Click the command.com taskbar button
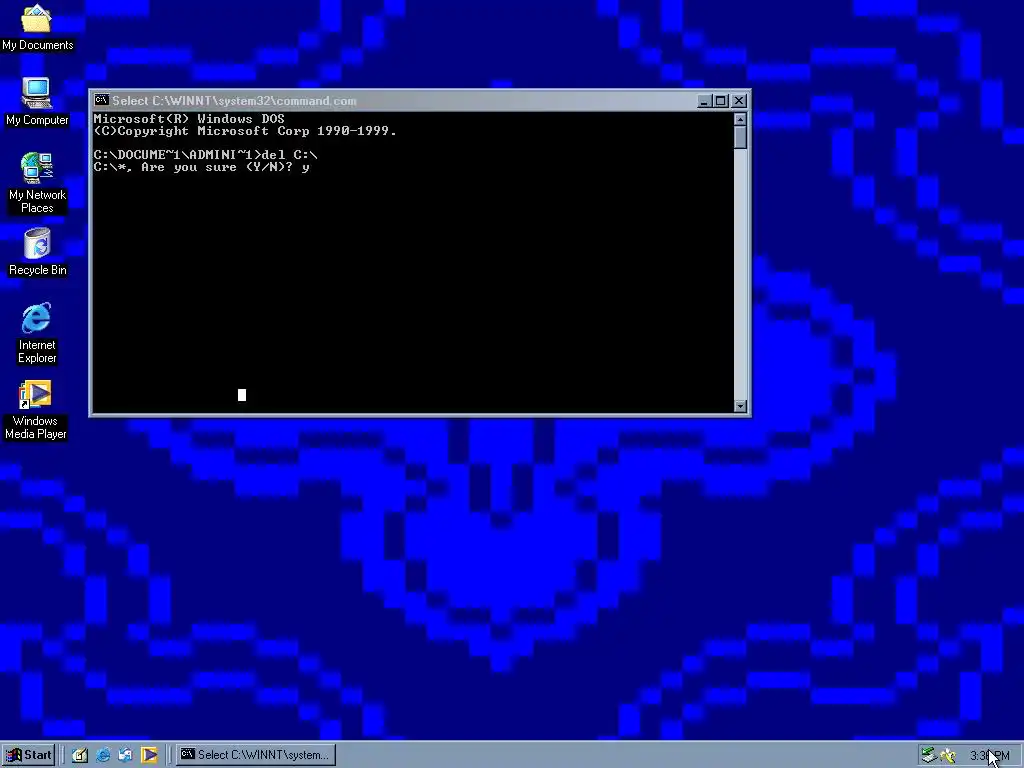 pos(256,755)
